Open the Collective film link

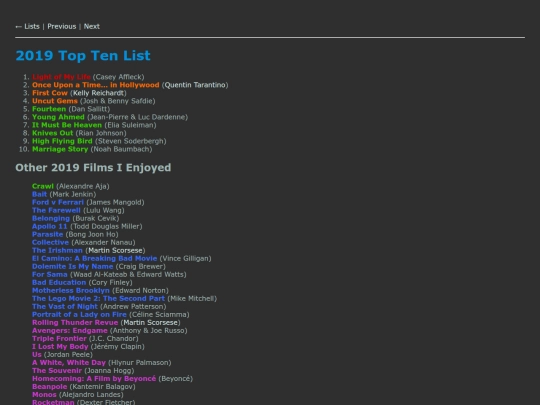[x=50, y=242]
